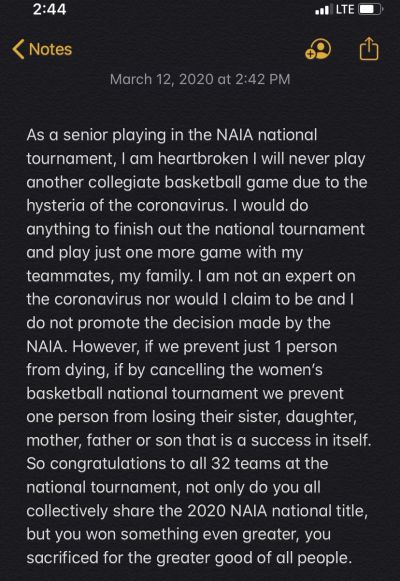Viewport: 400px width, 581px height.
Task: Tap the back chevron beside Notes
Action: (18, 49)
